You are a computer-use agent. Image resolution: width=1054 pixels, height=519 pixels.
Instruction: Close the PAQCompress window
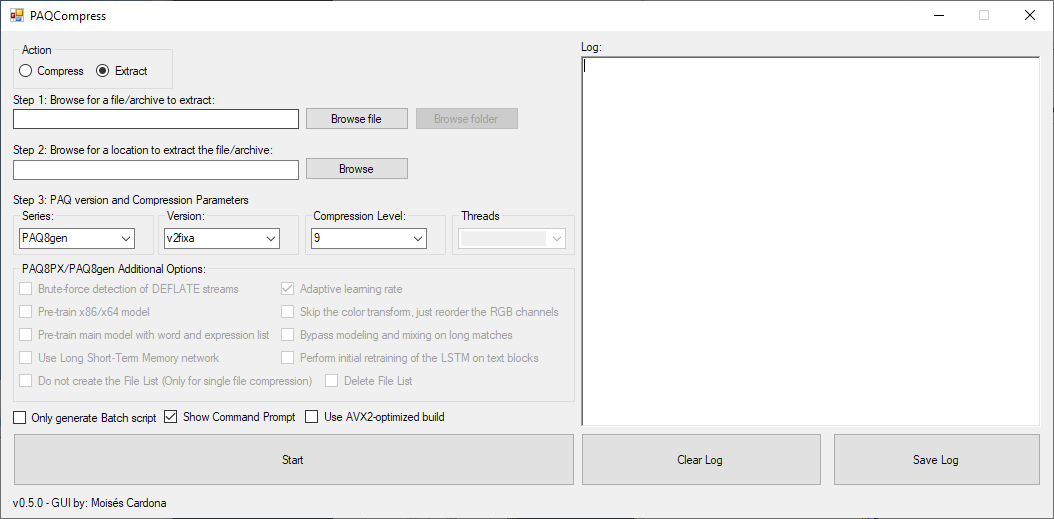(x=1030, y=16)
